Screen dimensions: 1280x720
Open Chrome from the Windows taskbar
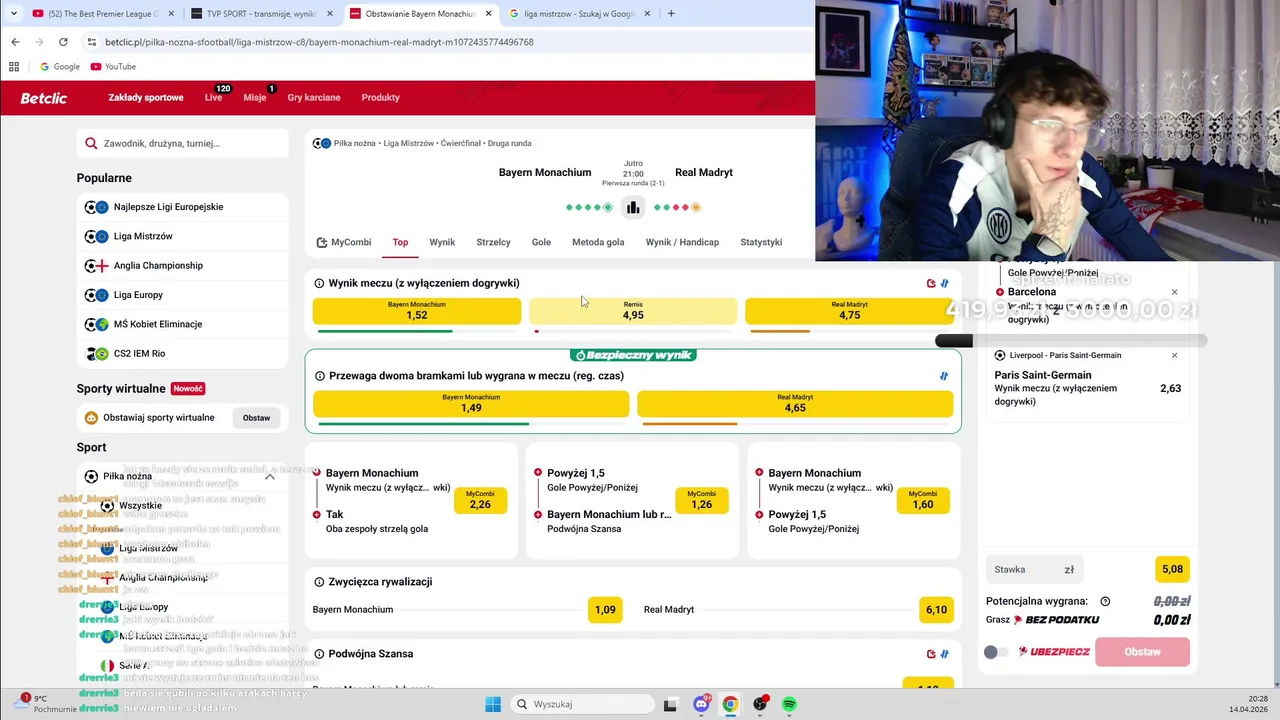pos(730,704)
